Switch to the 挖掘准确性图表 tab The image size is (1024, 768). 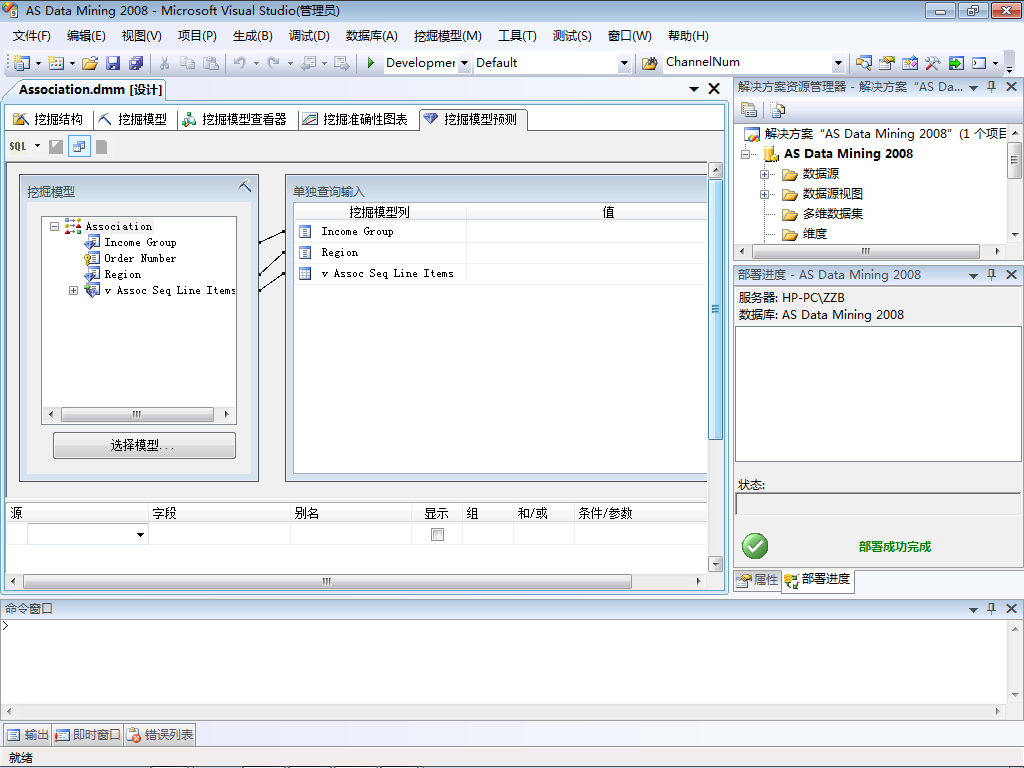(x=355, y=119)
